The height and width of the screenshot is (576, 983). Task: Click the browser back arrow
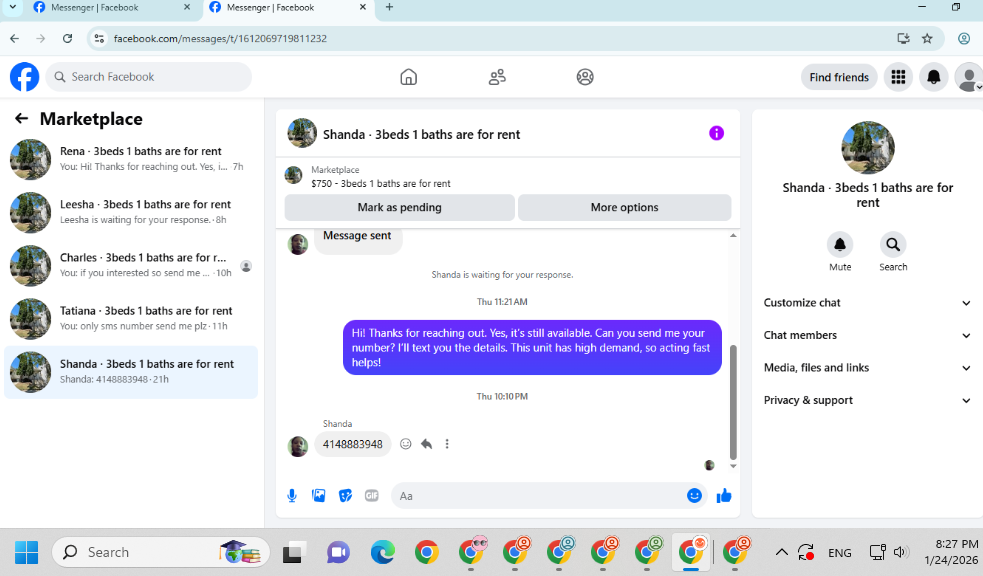[14, 38]
